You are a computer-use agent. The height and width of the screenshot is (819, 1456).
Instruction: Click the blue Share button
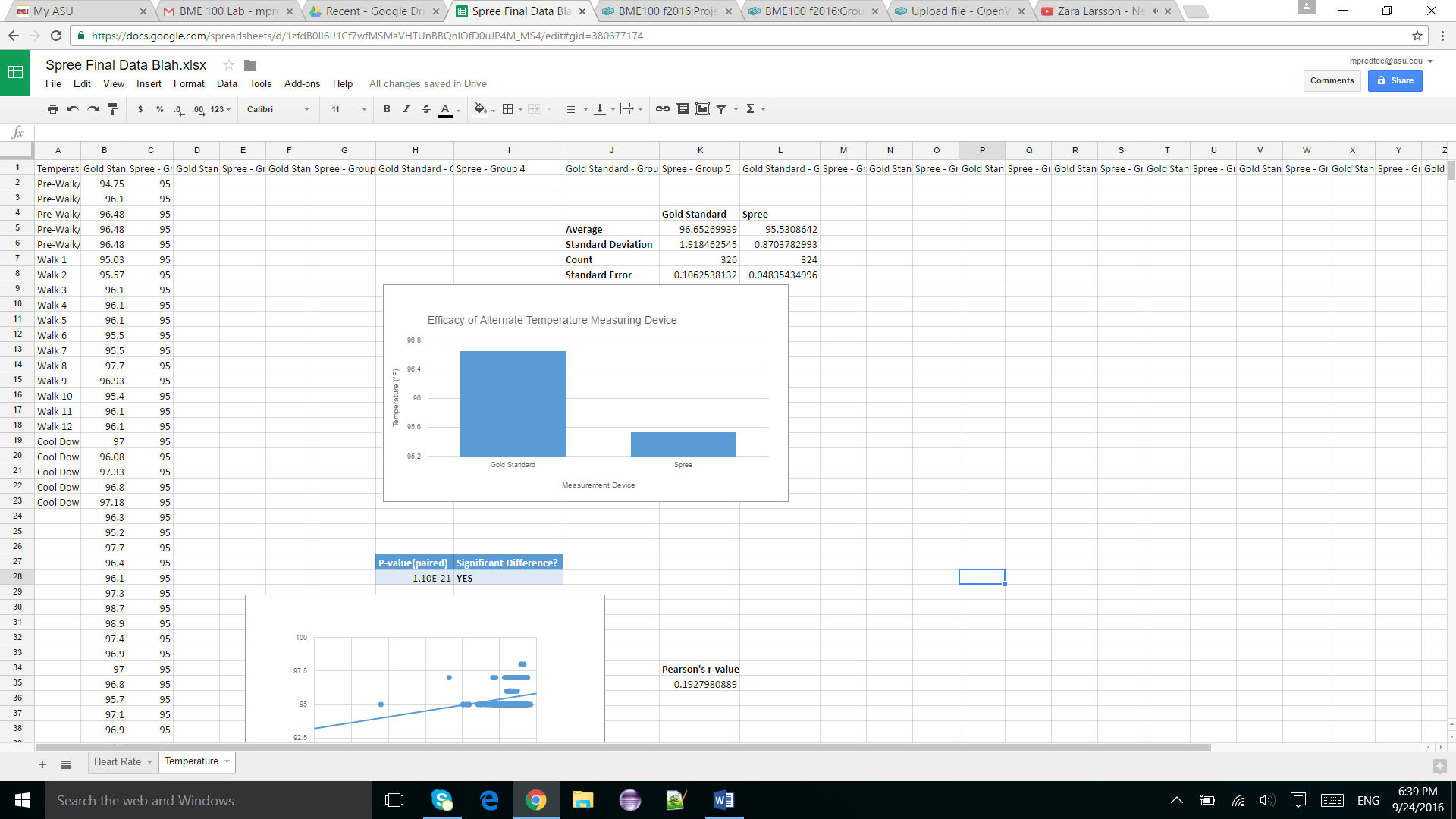coord(1395,80)
